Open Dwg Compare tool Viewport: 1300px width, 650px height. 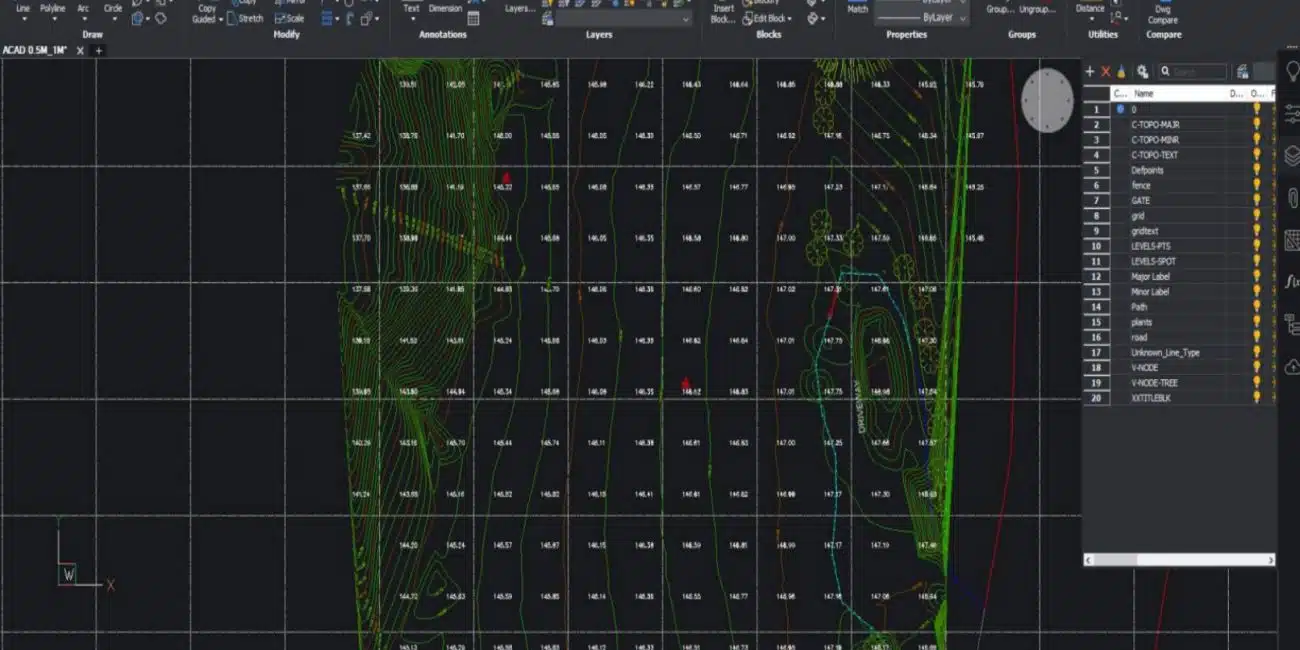coord(1162,14)
